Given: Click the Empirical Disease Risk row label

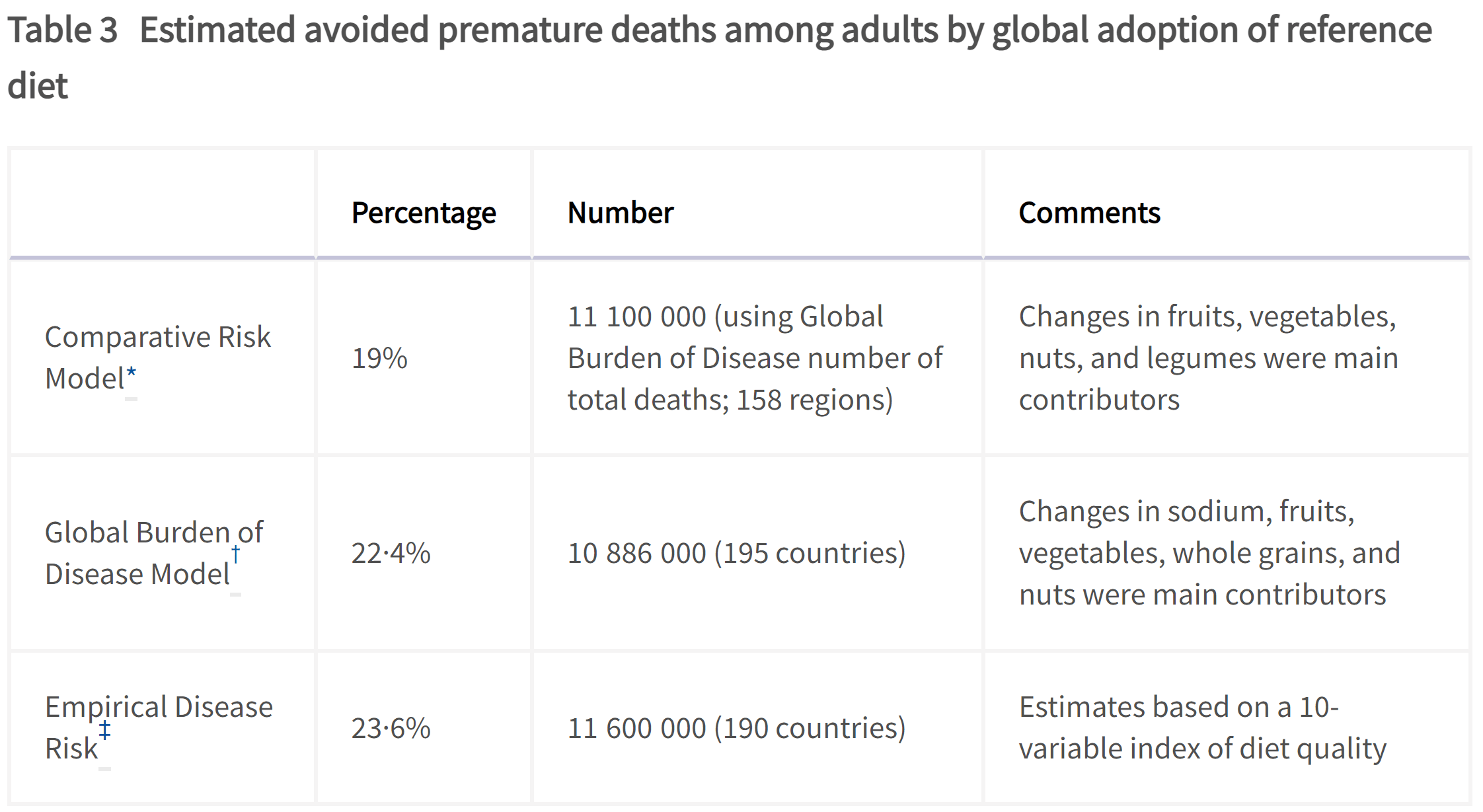Looking at the screenshot, I should pos(159,727).
